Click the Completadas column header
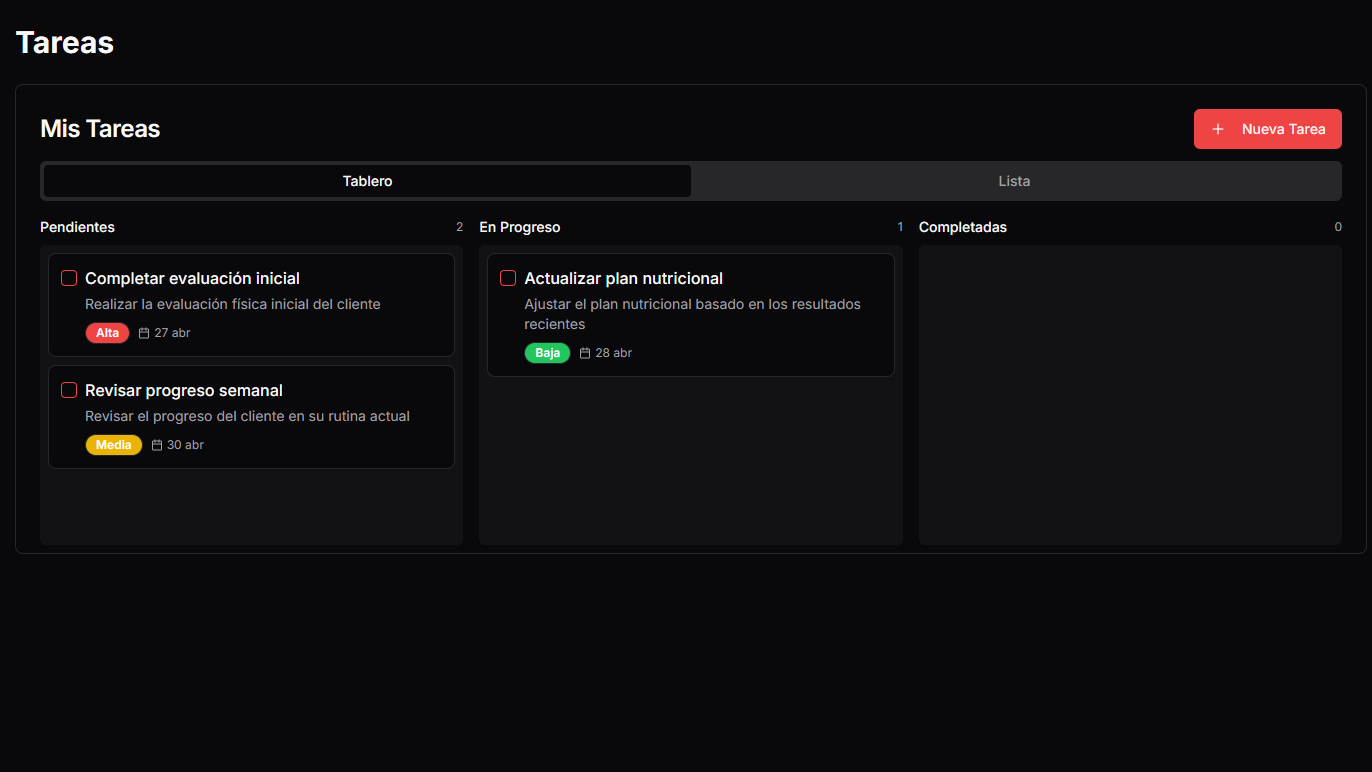 [x=962, y=227]
